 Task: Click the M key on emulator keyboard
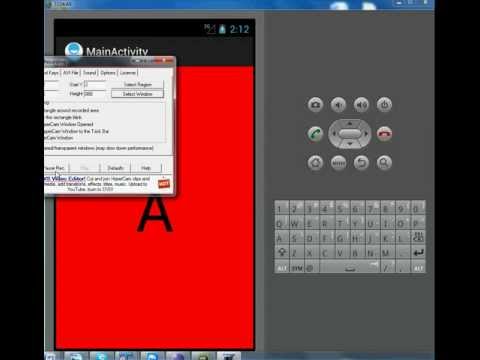(x=388, y=252)
